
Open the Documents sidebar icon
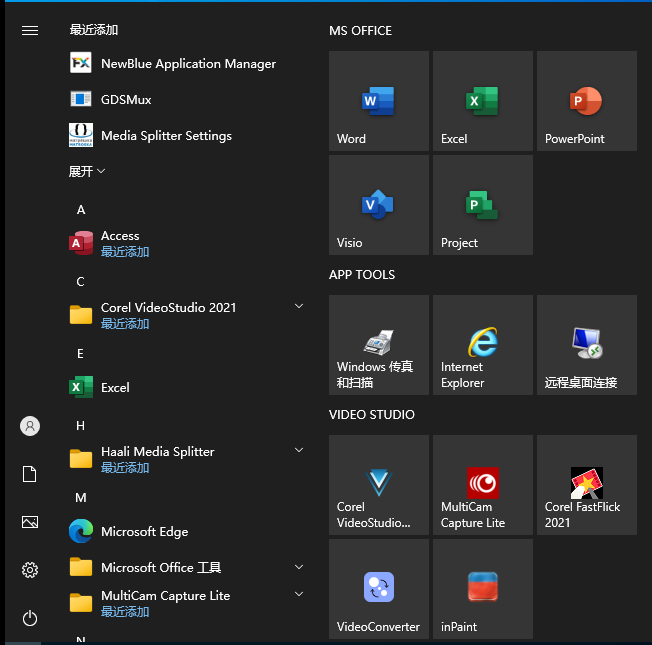30,474
